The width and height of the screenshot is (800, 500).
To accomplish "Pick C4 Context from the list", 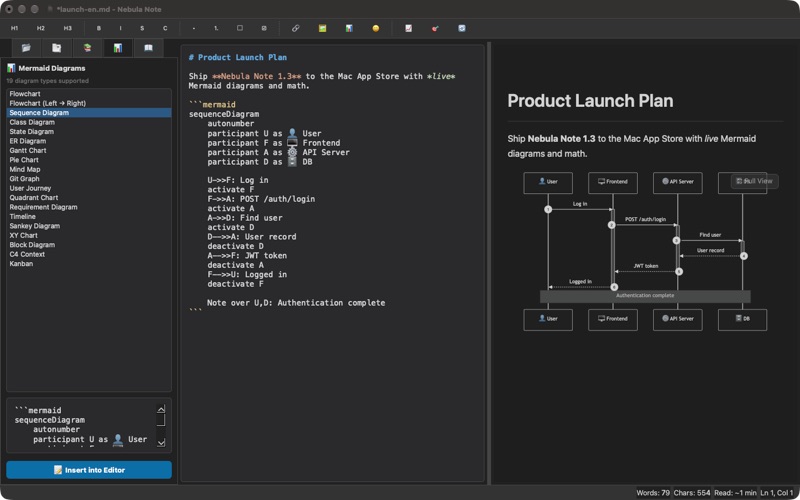I will [x=89, y=254].
